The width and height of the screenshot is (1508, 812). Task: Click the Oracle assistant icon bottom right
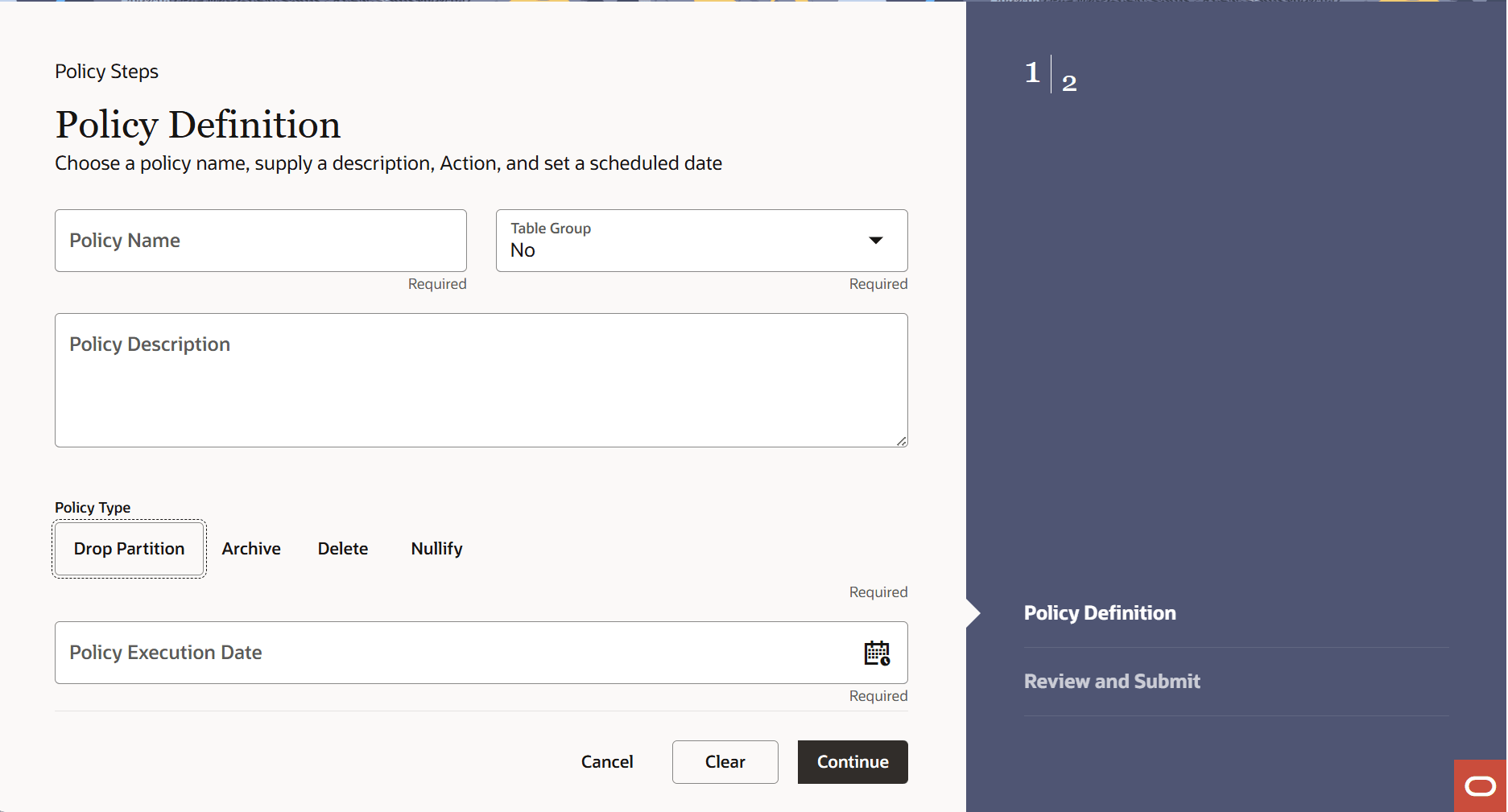[x=1479, y=786]
